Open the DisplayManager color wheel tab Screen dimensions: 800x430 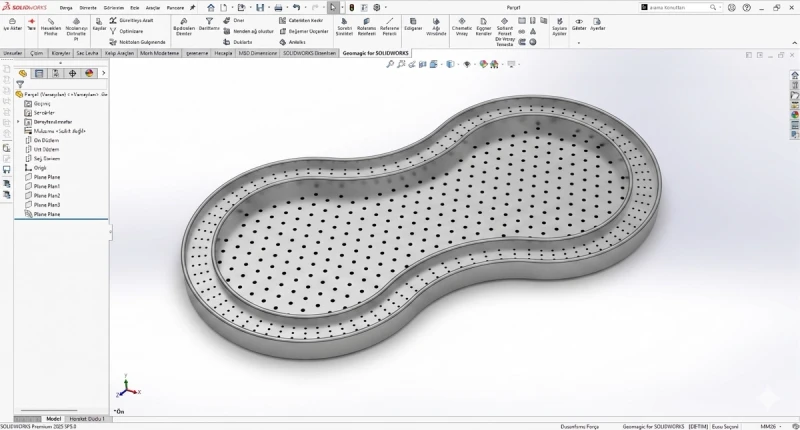[x=89, y=73]
